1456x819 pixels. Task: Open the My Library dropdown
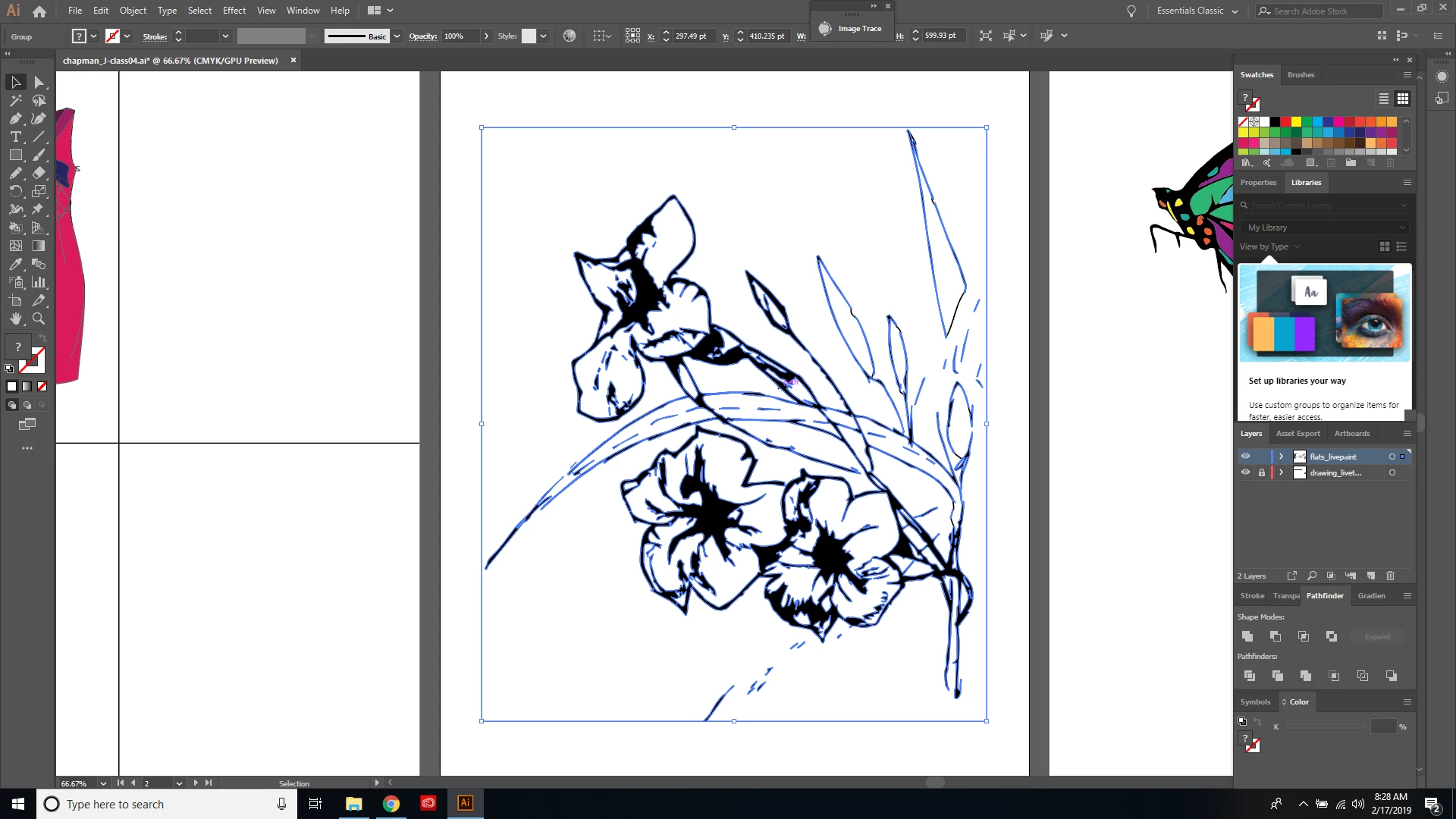coord(1326,227)
